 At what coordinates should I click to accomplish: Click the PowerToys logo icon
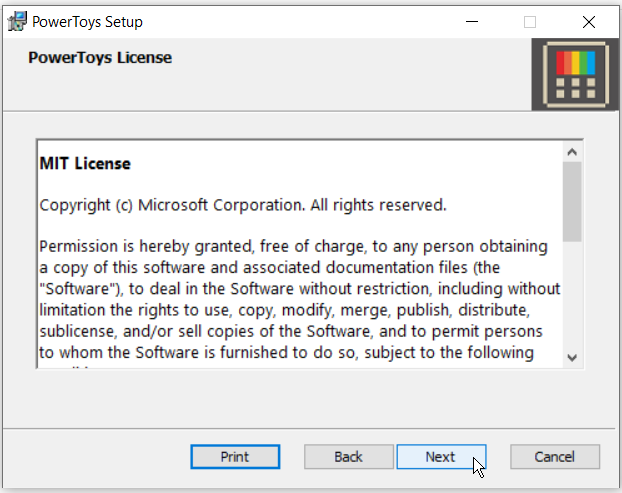576,75
